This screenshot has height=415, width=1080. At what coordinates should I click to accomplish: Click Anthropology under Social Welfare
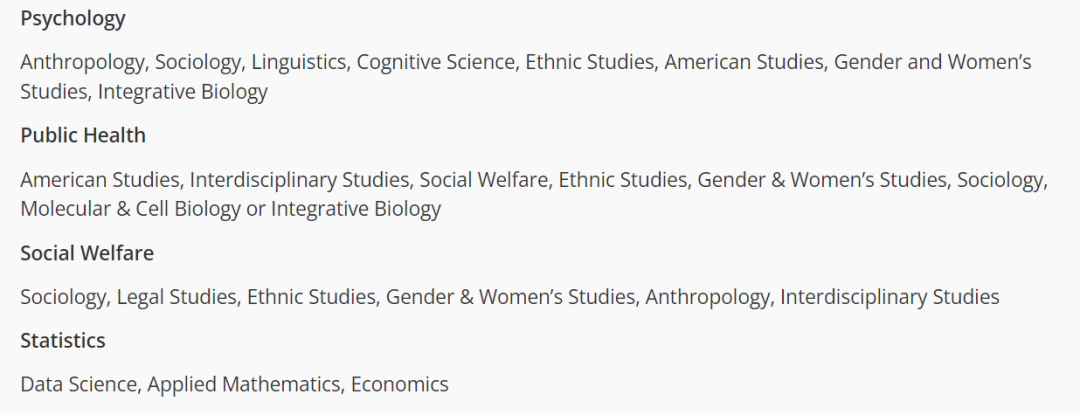pos(707,297)
